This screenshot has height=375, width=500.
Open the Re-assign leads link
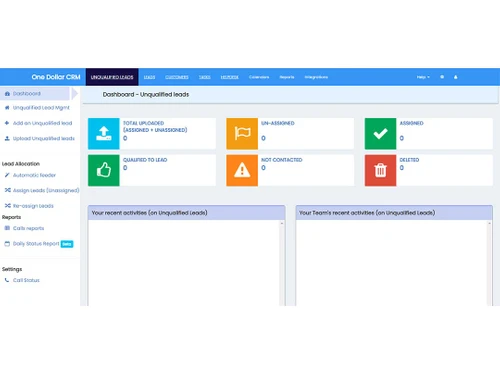33,206
